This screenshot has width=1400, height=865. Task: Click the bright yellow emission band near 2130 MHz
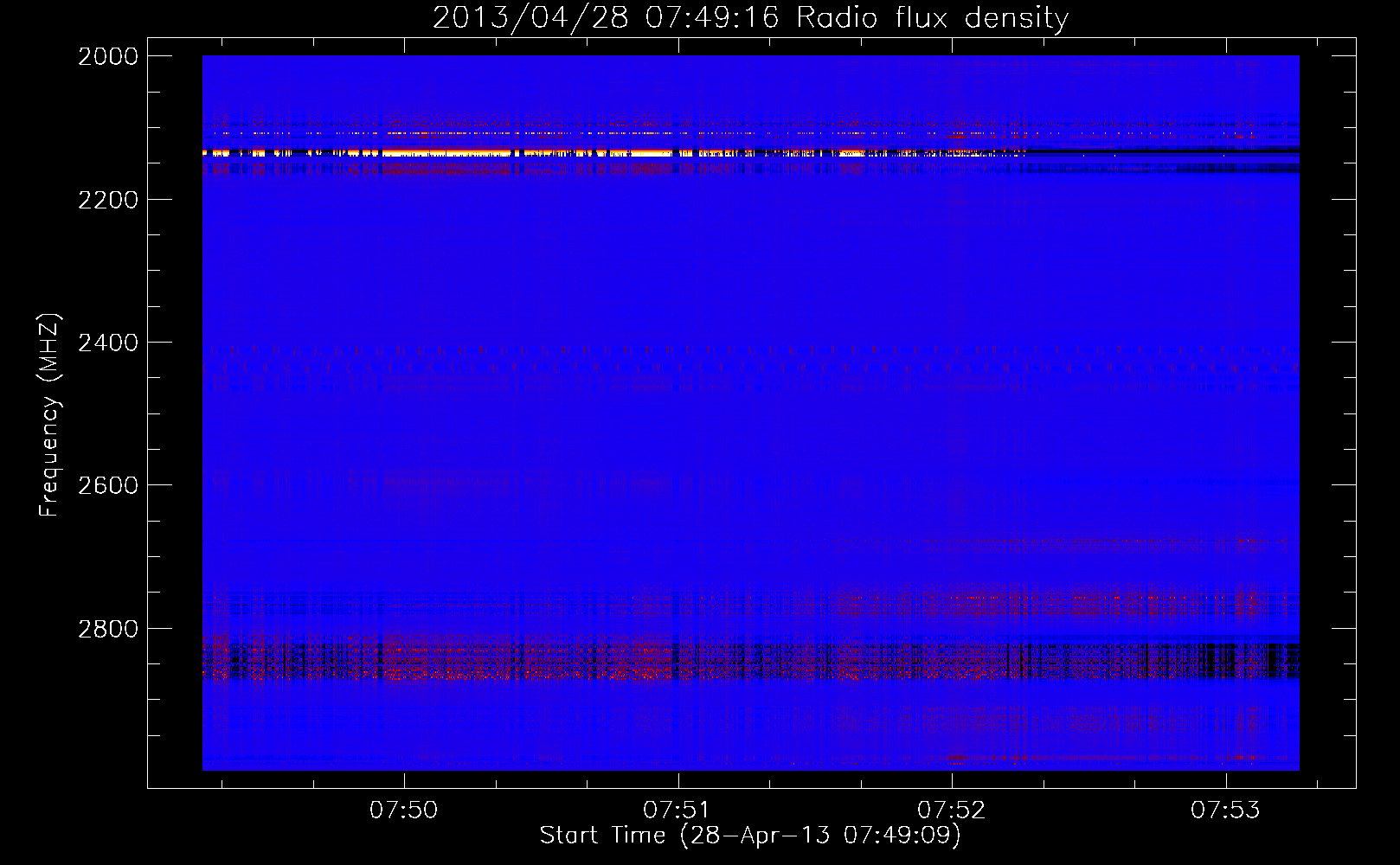click(x=614, y=153)
